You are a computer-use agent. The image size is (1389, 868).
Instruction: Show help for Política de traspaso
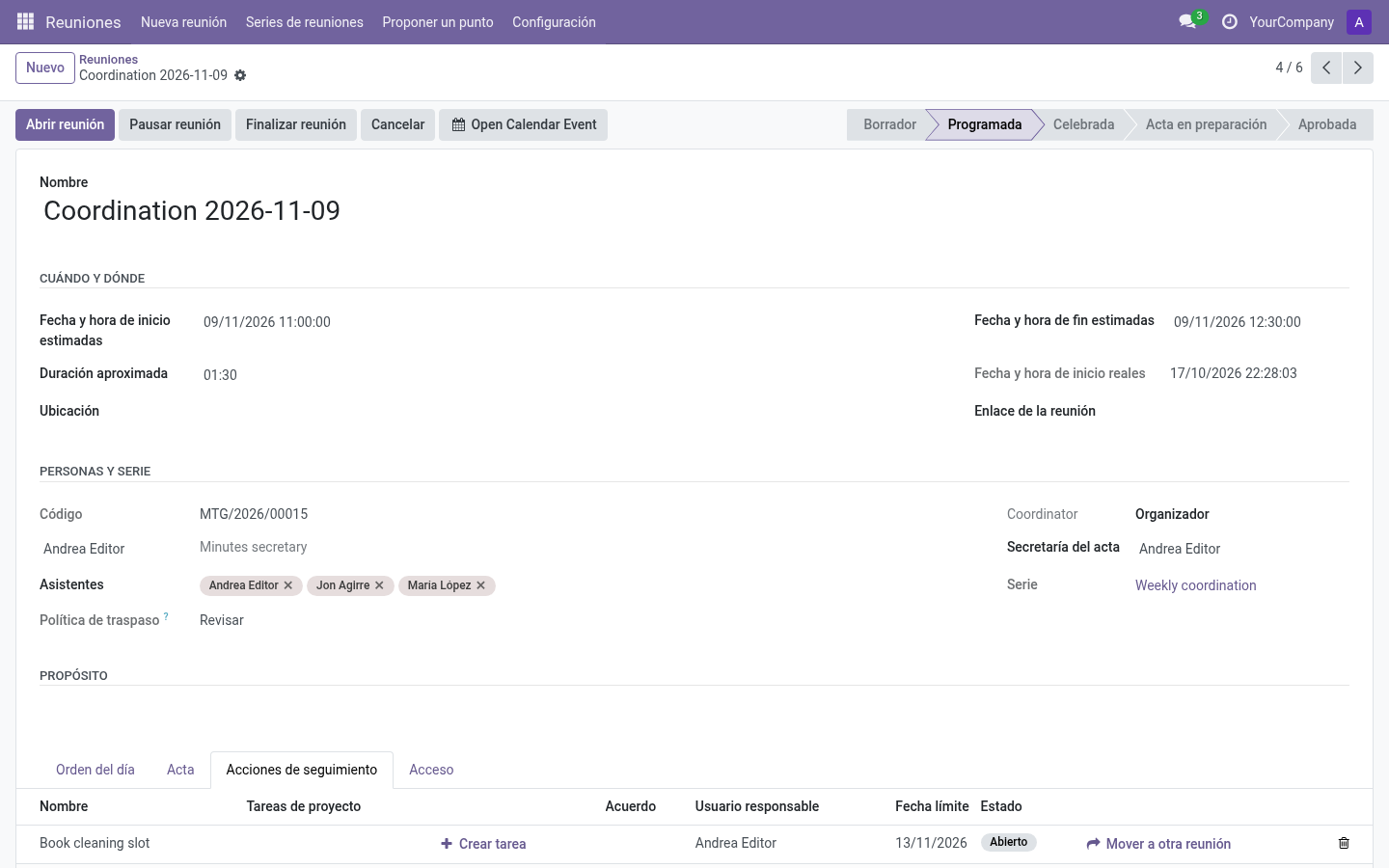point(166,616)
